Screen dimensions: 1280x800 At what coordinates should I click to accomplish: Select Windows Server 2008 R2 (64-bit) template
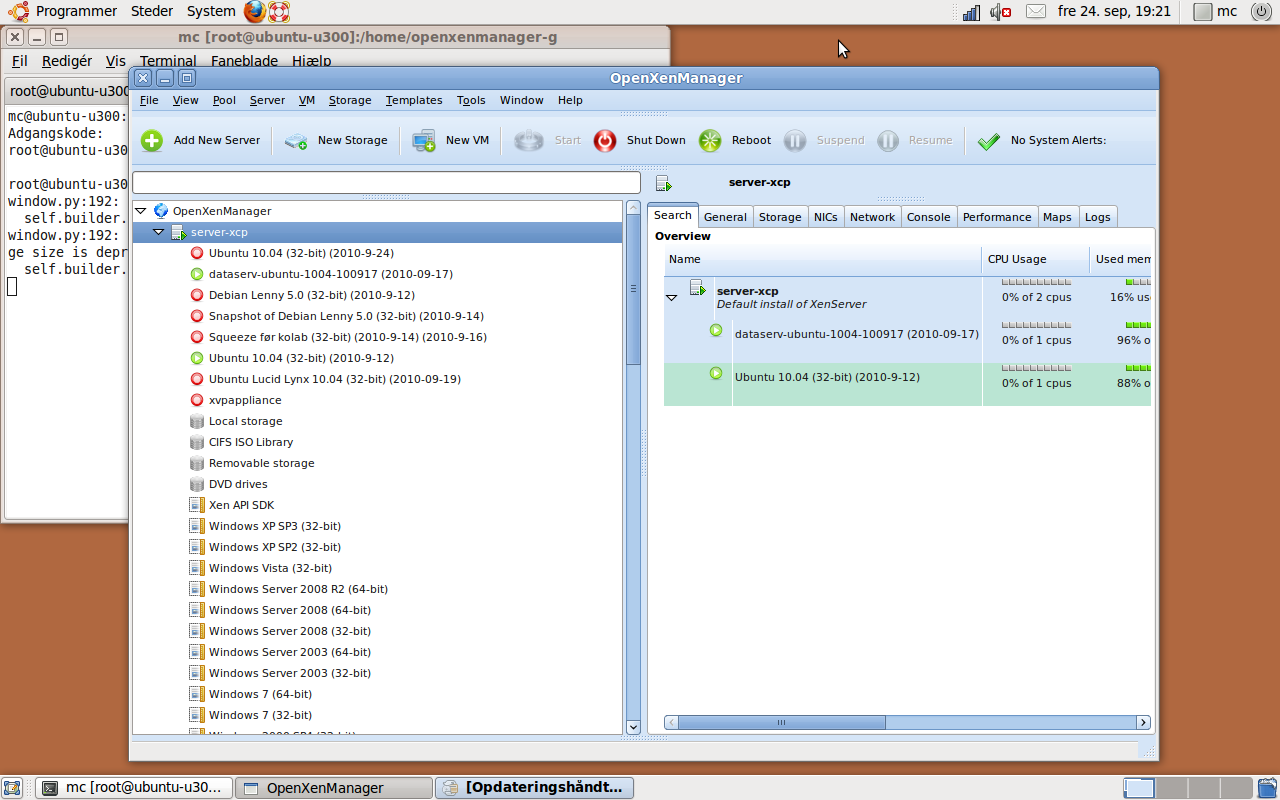298,589
